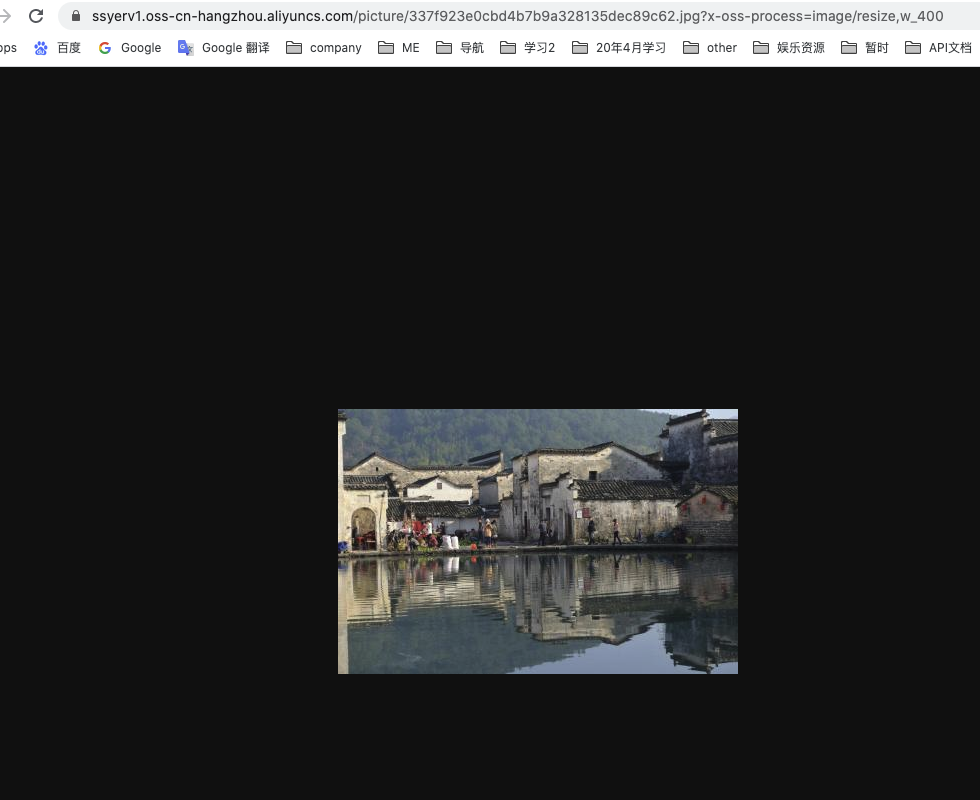Click the village reflection photo

tap(537, 540)
